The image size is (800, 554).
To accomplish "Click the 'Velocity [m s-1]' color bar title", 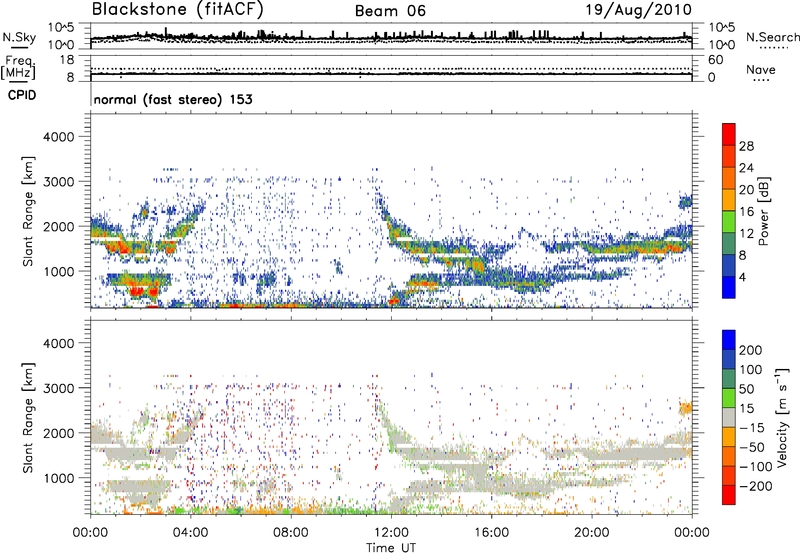I will tap(783, 417).
